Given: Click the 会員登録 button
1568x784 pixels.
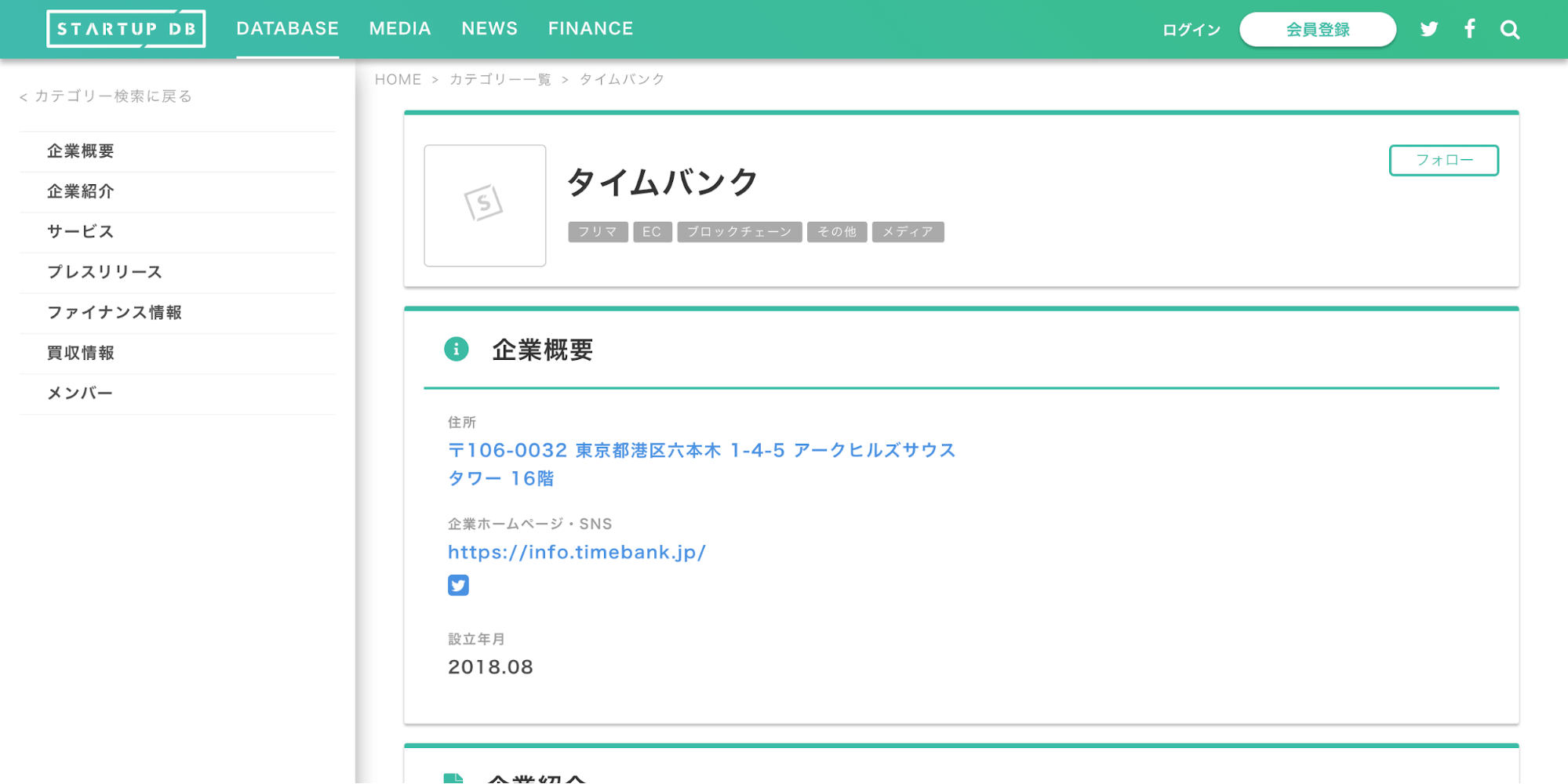Looking at the screenshot, I should [1318, 30].
